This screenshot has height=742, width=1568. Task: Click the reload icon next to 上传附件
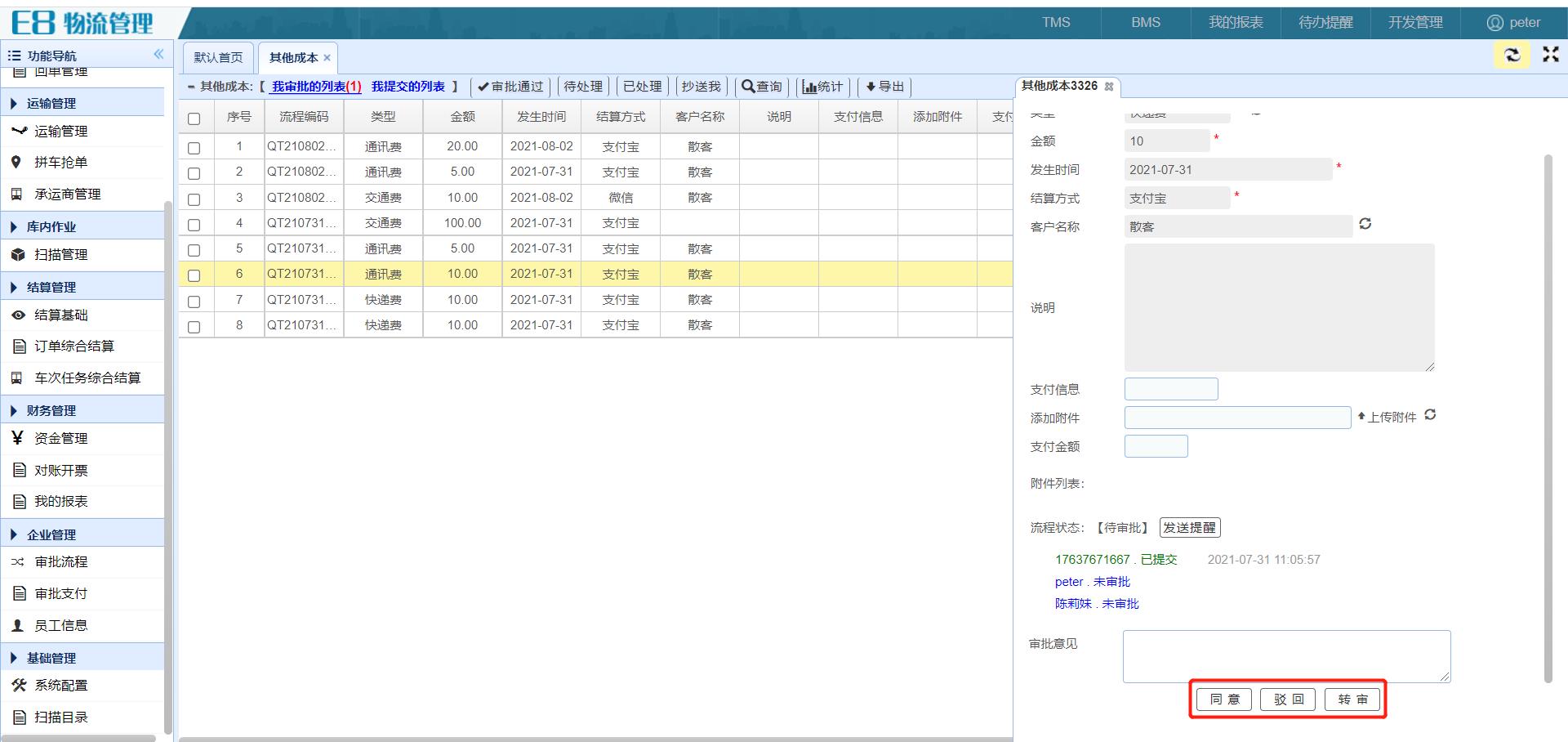coord(1430,415)
